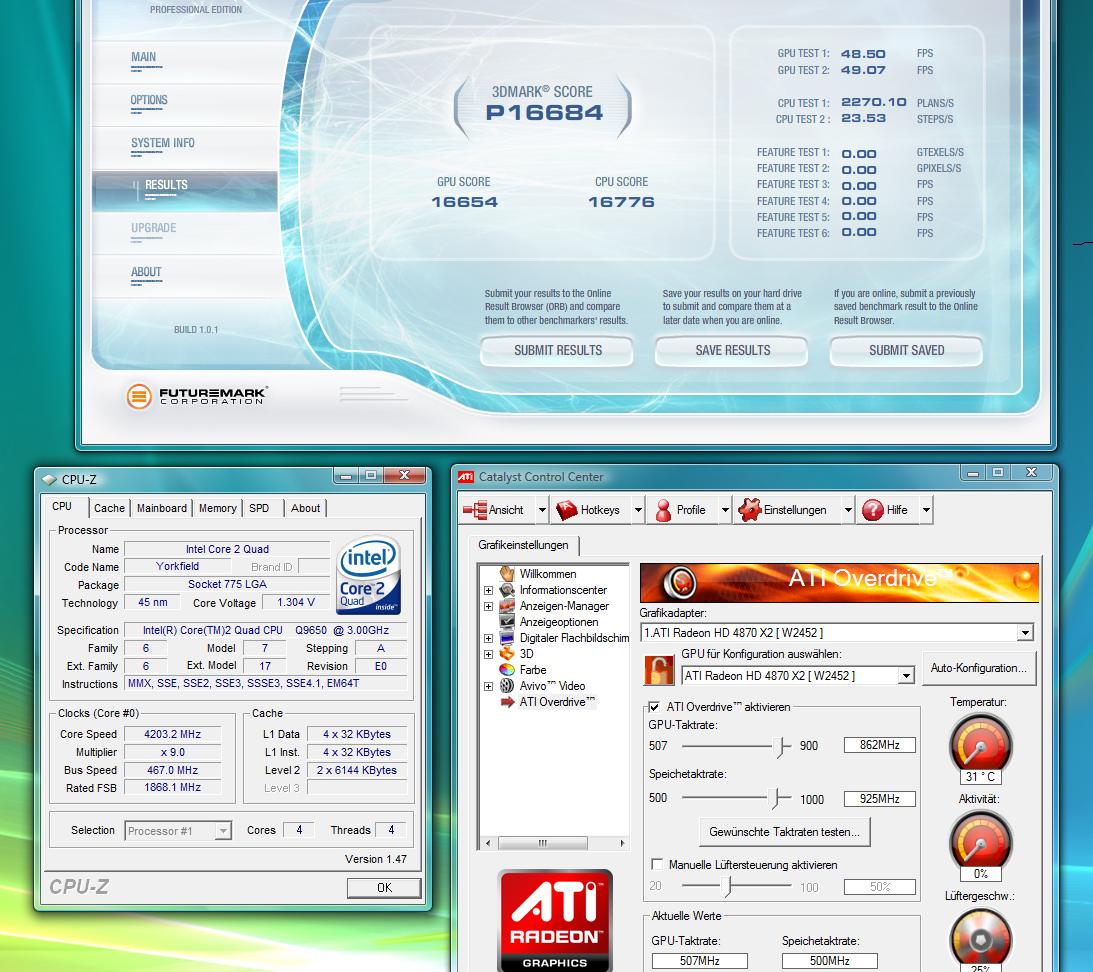Screen dimensions: 1093x972
Task: Open the Profile dropdown arrow
Action: [725, 510]
